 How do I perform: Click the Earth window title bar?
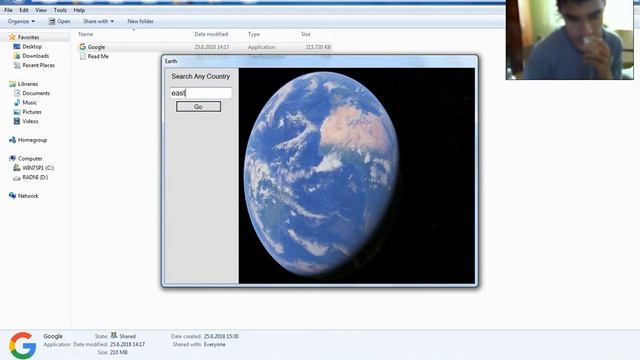point(320,61)
